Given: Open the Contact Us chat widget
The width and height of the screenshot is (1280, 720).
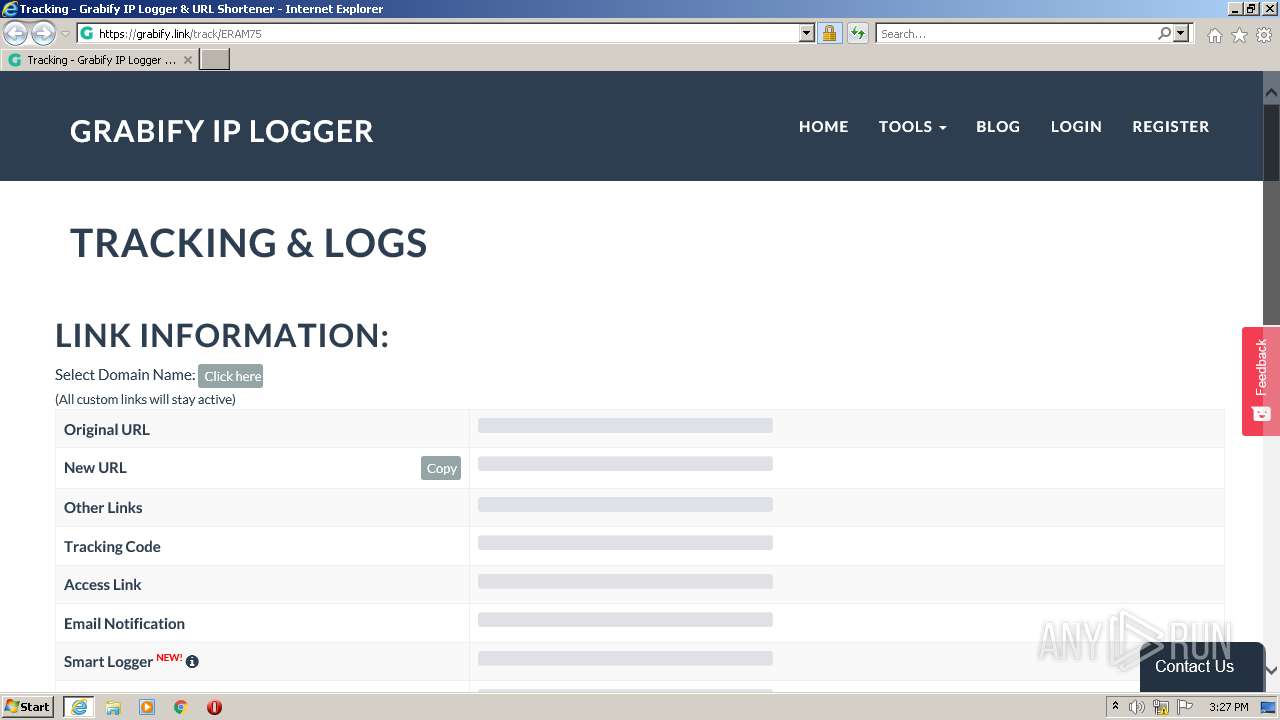Looking at the screenshot, I should click(1201, 666).
